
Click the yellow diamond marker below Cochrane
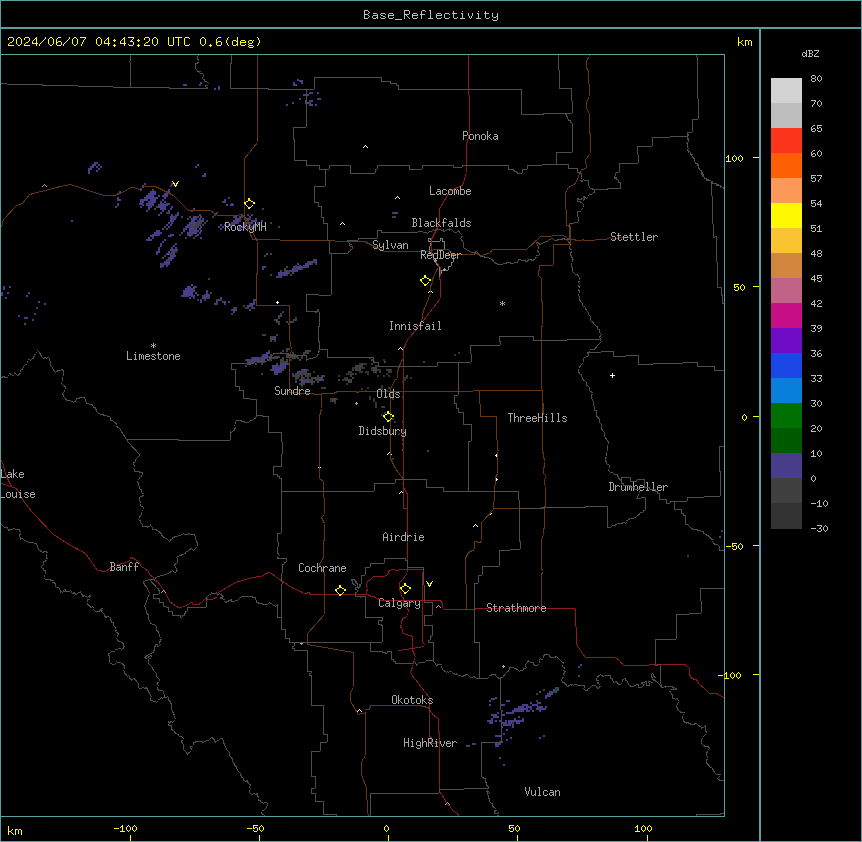[340, 590]
